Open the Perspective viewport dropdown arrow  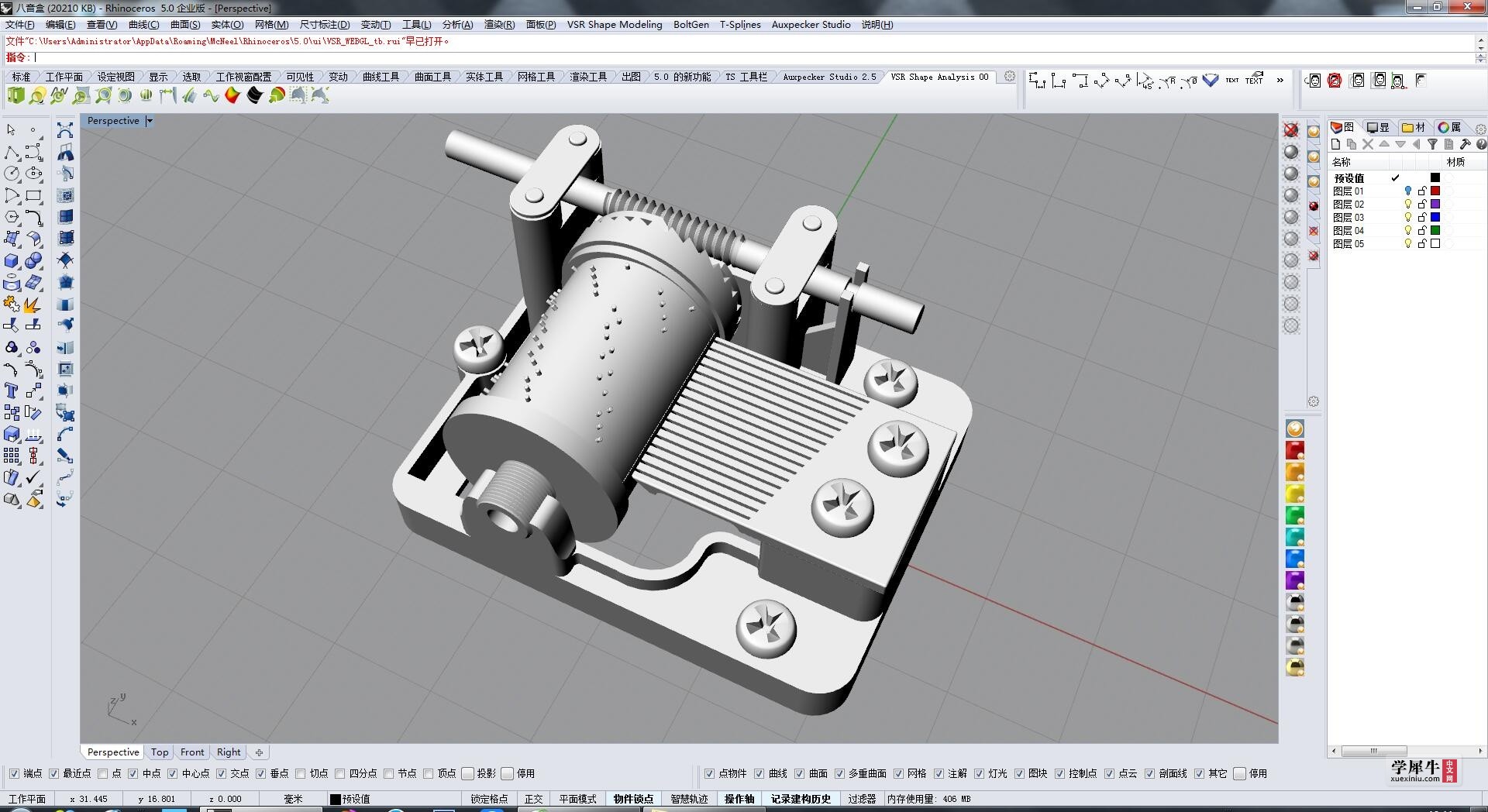[x=150, y=121]
